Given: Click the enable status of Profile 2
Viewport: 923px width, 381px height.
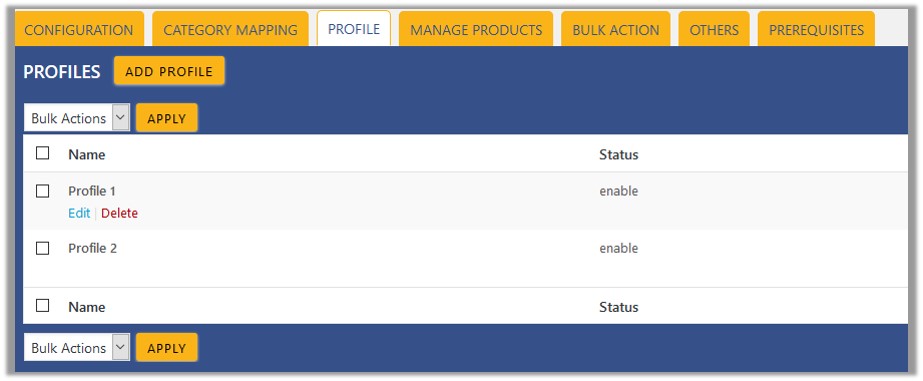Looking at the screenshot, I should 619,248.
